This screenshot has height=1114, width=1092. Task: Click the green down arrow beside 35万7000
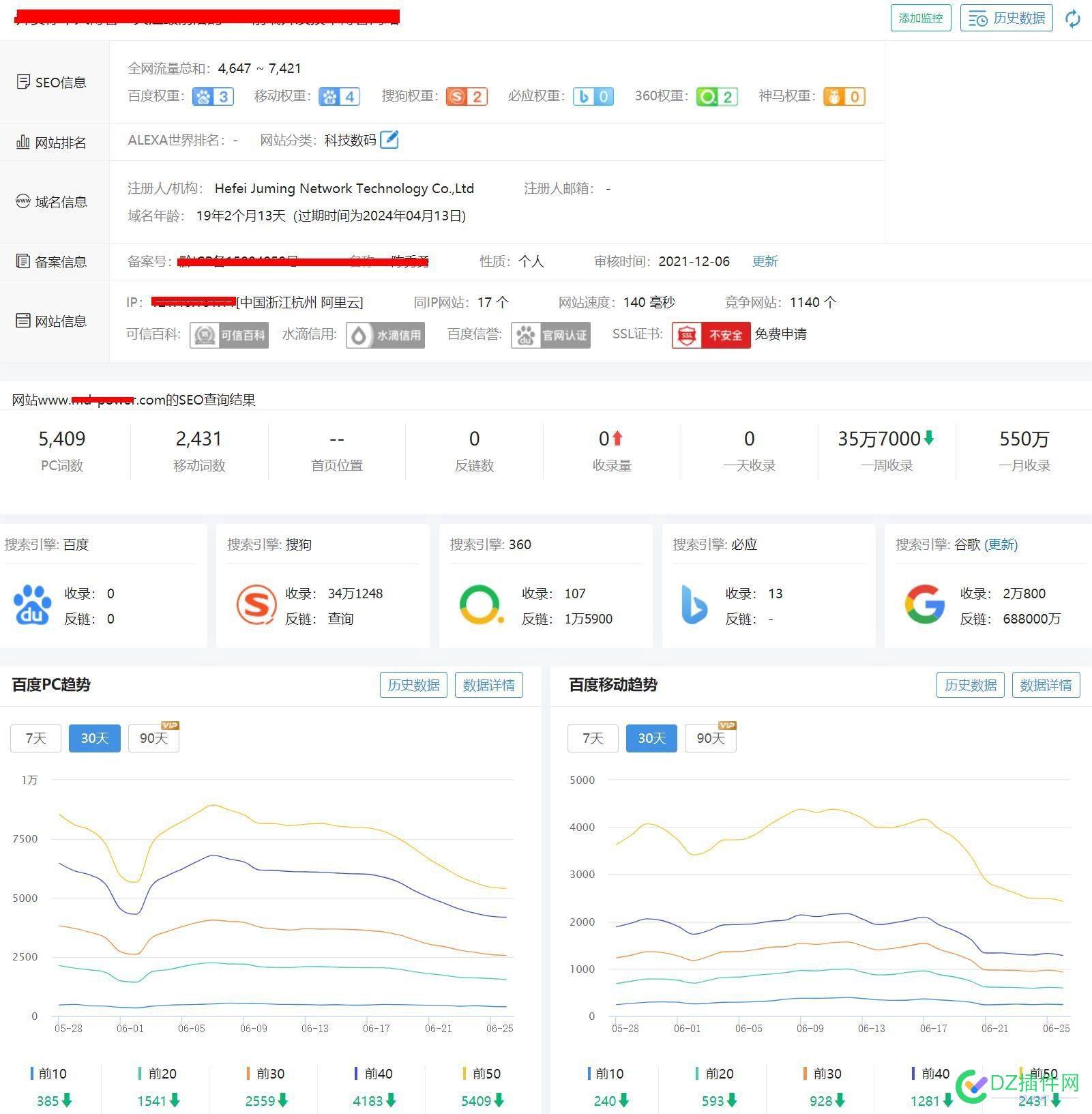tap(929, 438)
